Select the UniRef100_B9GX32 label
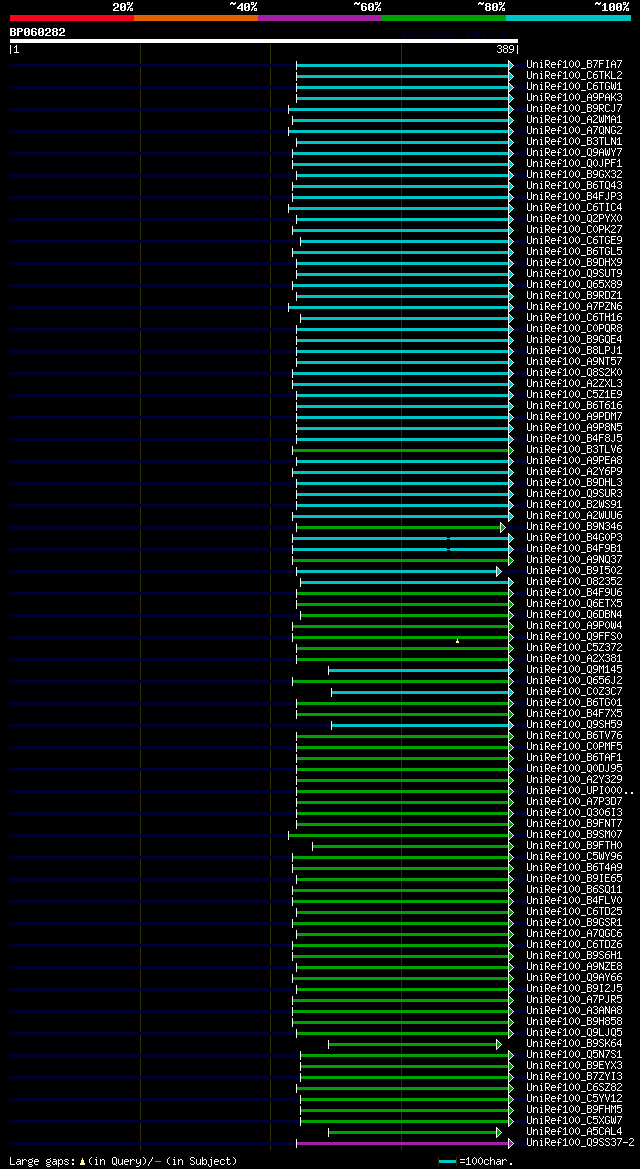This screenshot has width=640, height=1169. (x=574, y=174)
